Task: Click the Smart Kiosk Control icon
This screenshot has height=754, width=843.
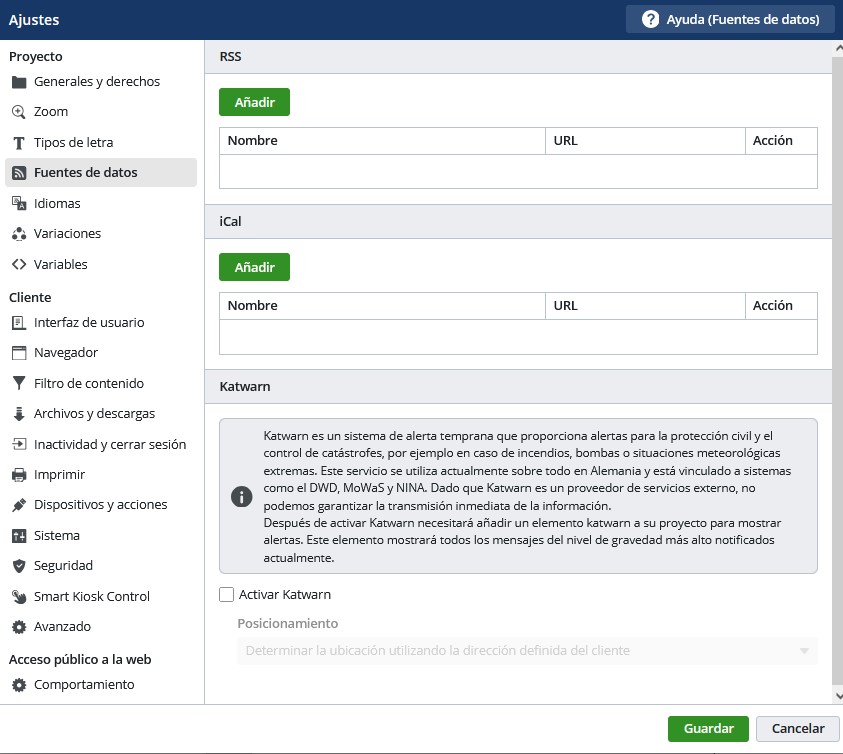Action: 18,597
